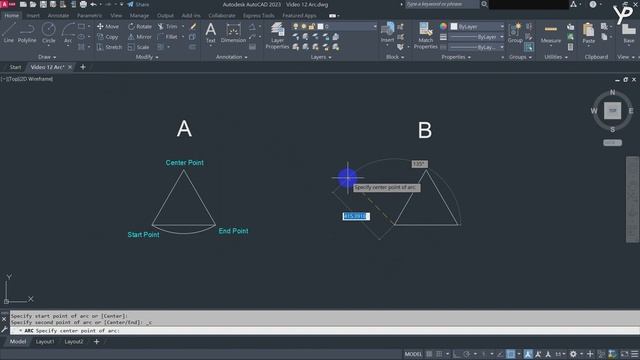Image resolution: width=640 pixels, height=360 pixels.
Task: Toggle polar tracking in status bar
Action: tap(467, 354)
